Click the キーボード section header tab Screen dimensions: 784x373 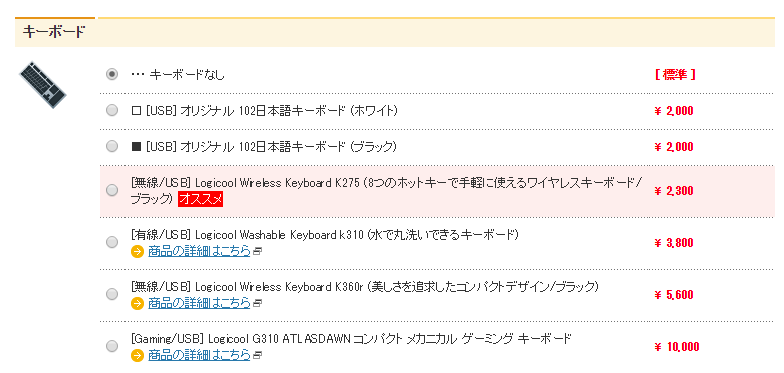54,32
